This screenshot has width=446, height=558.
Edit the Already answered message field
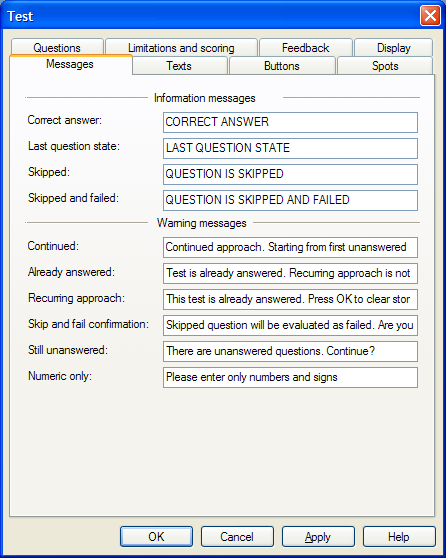(x=290, y=273)
